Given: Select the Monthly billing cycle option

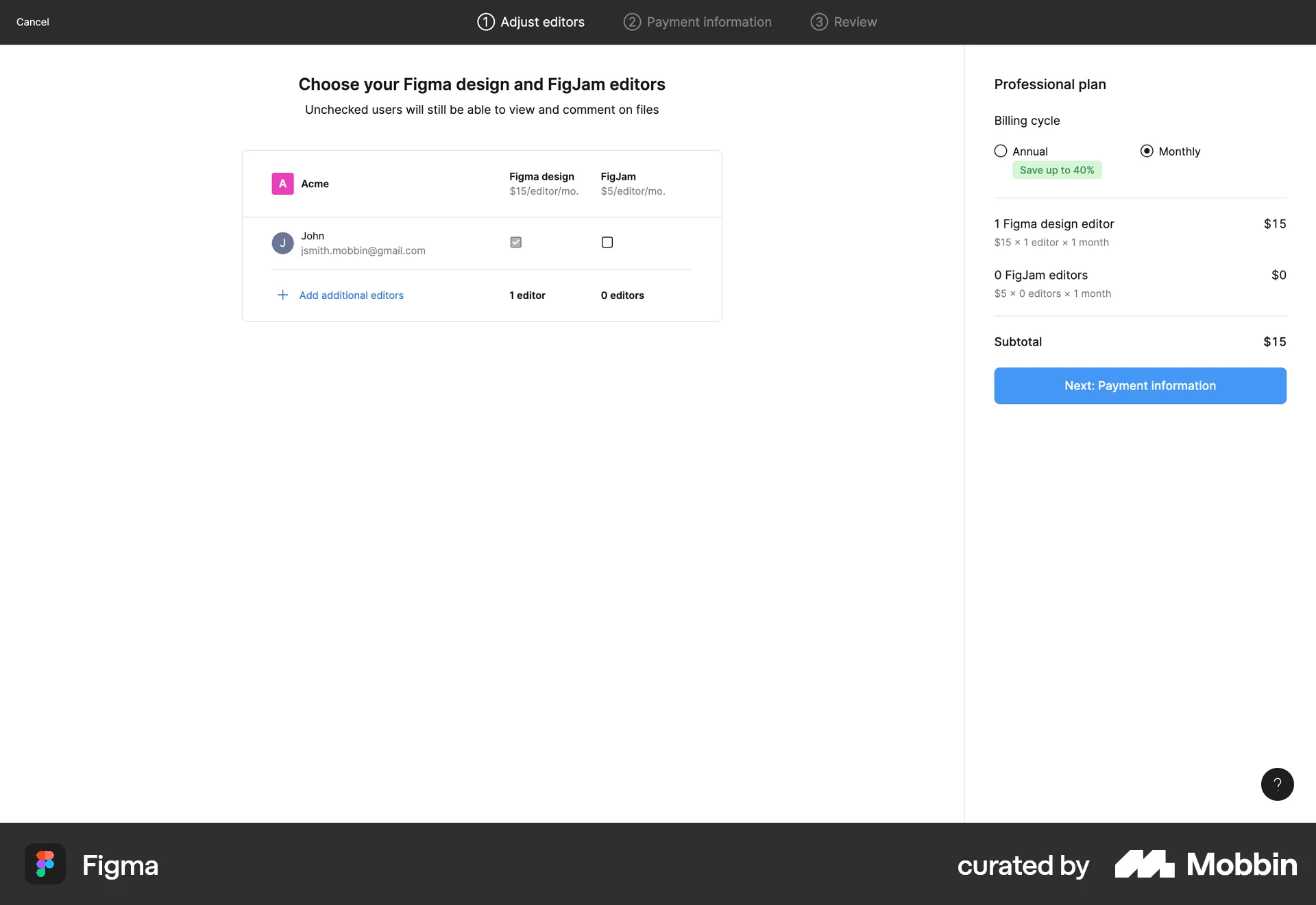Looking at the screenshot, I should [1146, 151].
